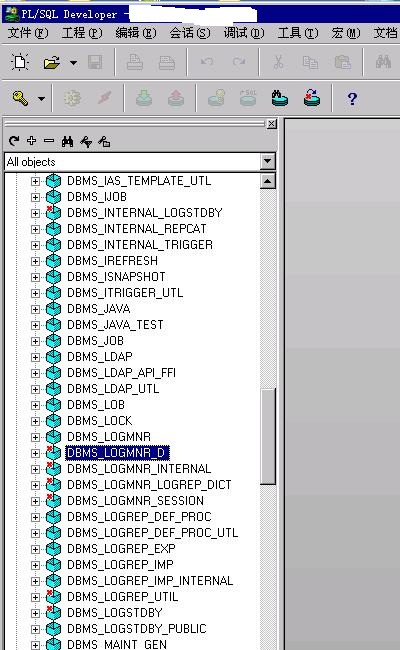This screenshot has width=400, height=650.
Task: Expand the DBMS_JAVA node
Action: click(35, 309)
